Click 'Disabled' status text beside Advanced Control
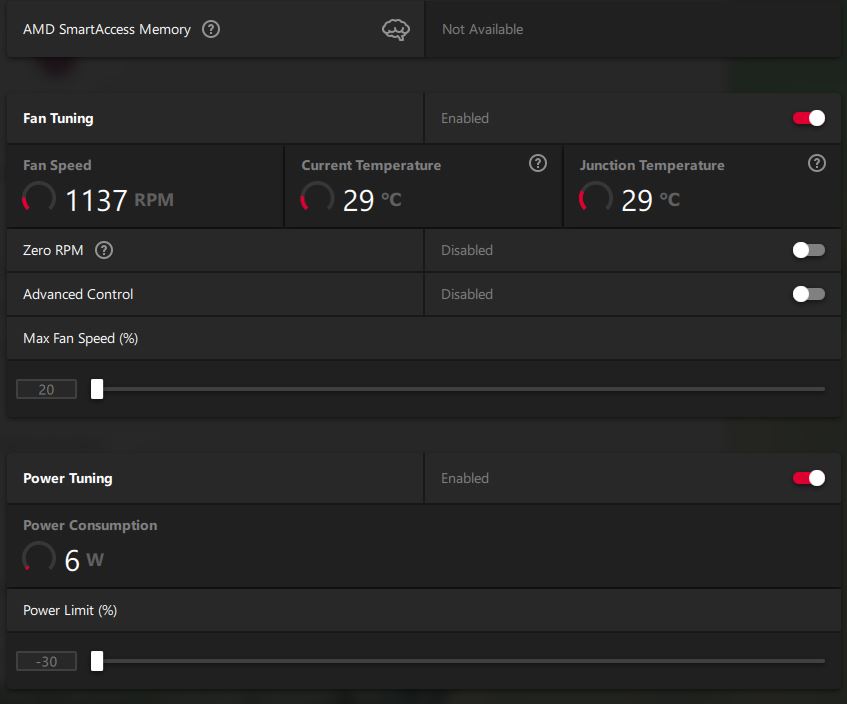 click(x=467, y=294)
